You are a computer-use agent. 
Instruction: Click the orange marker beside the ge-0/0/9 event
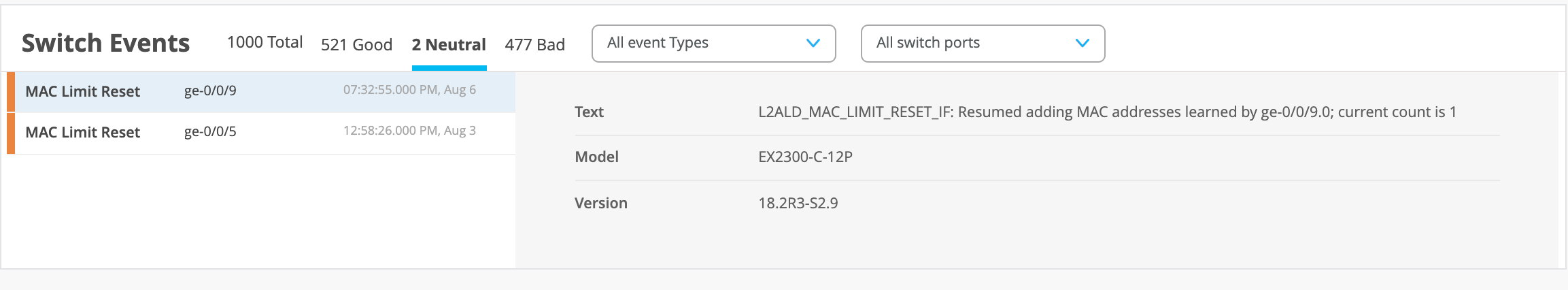tap(11, 92)
